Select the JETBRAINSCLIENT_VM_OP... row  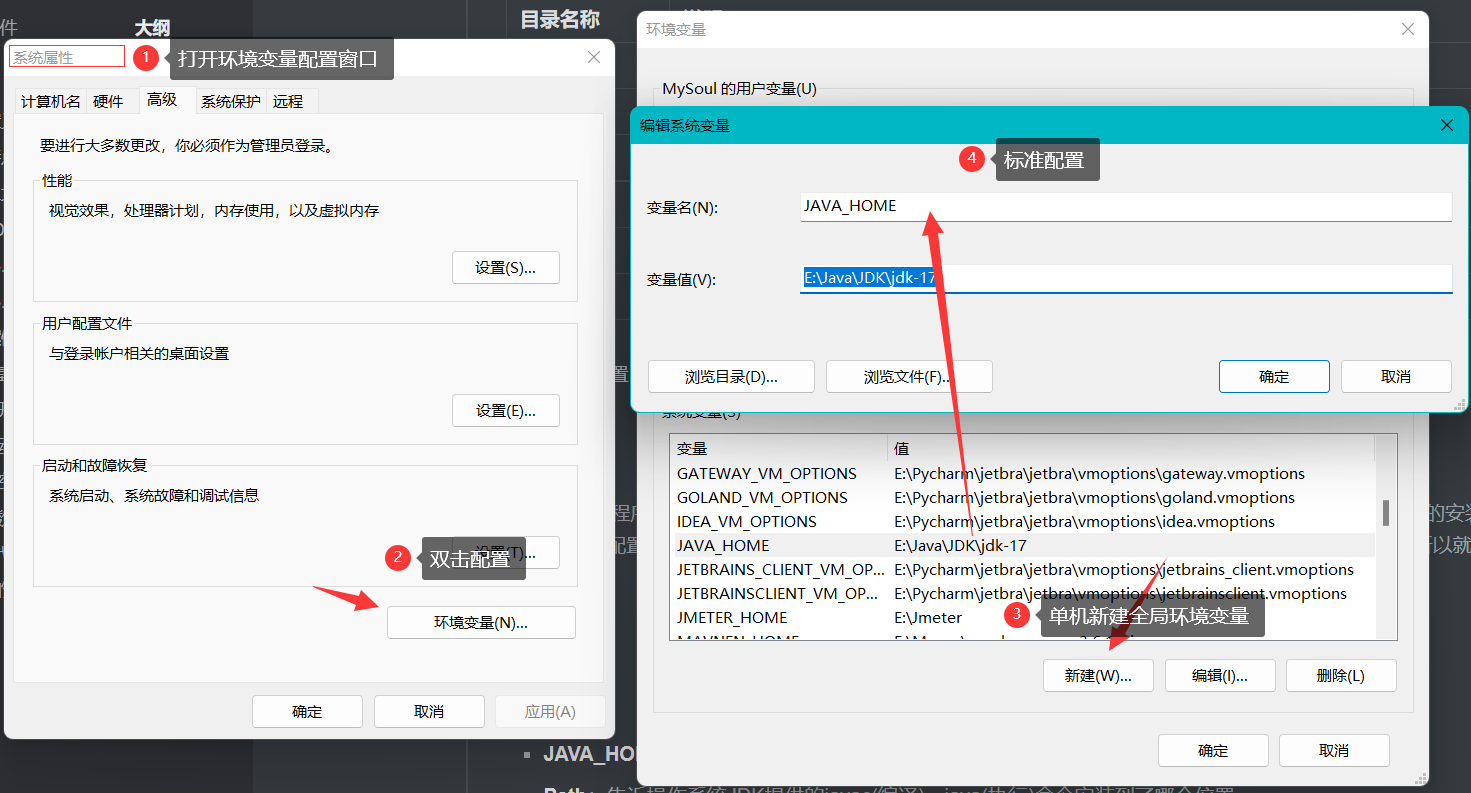(x=1023, y=593)
